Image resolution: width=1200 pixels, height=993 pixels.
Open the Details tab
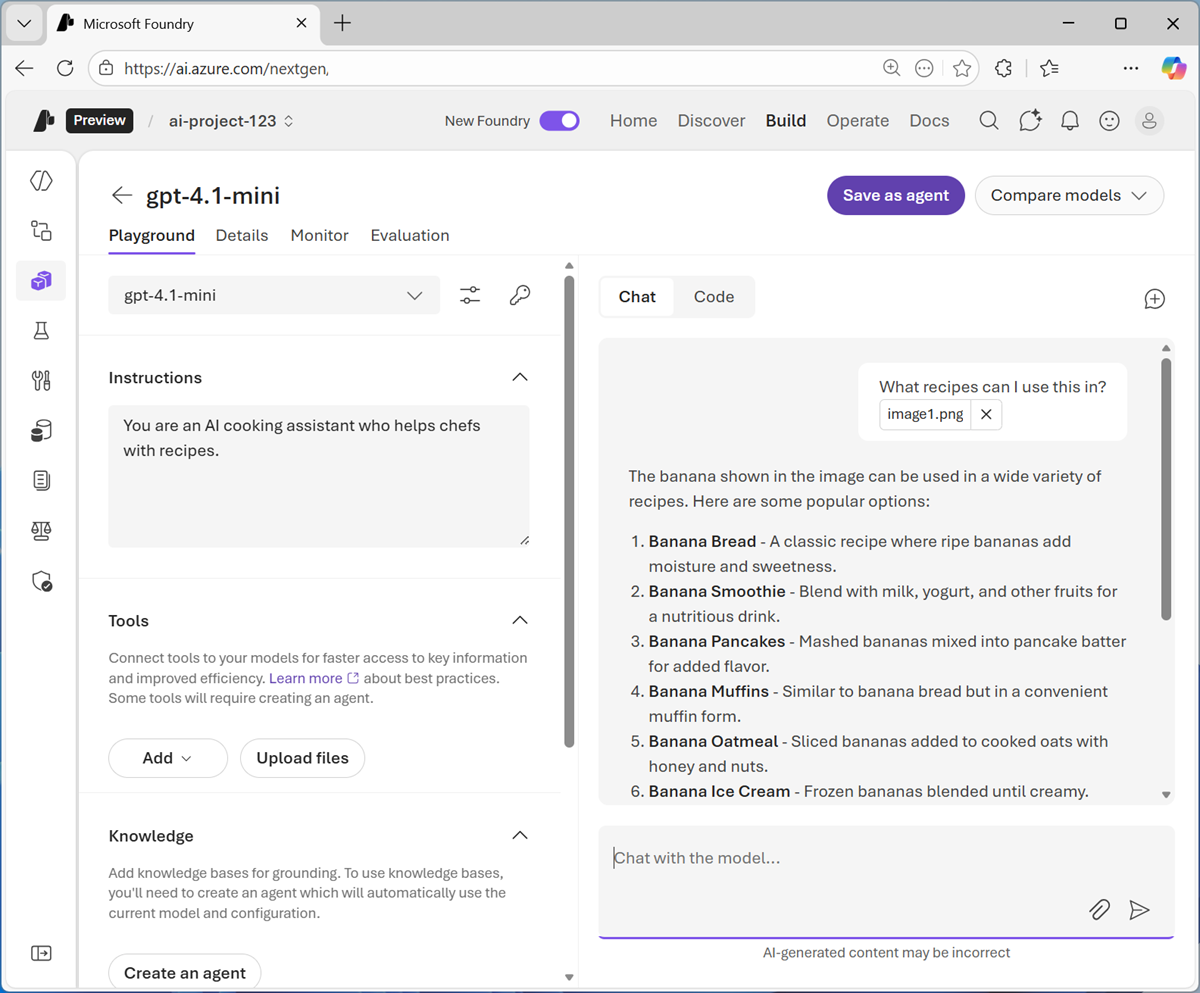(x=242, y=235)
